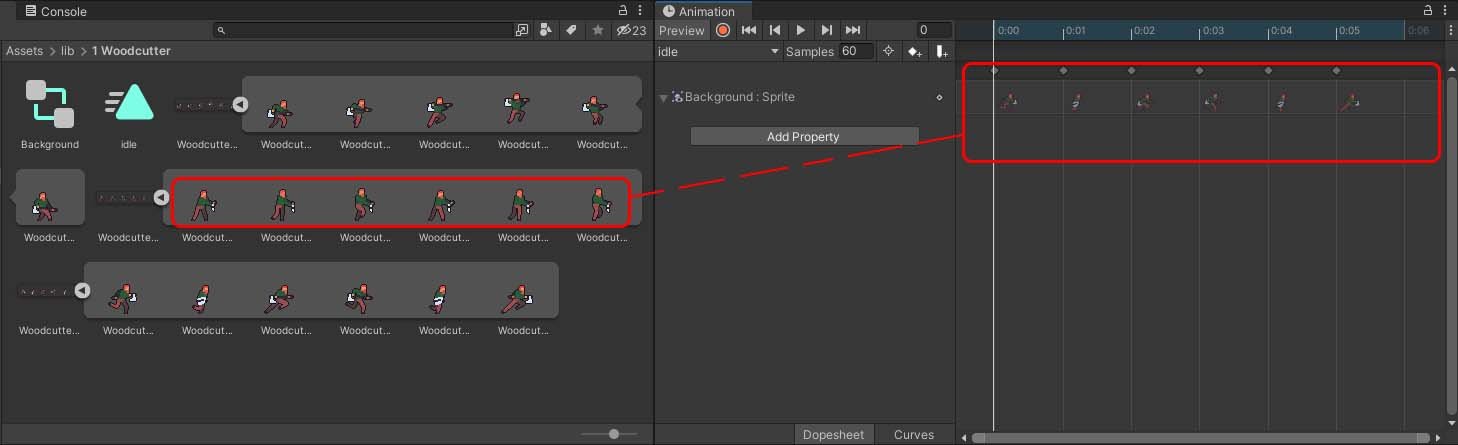
Task: Click the Add Property button
Action: point(803,136)
